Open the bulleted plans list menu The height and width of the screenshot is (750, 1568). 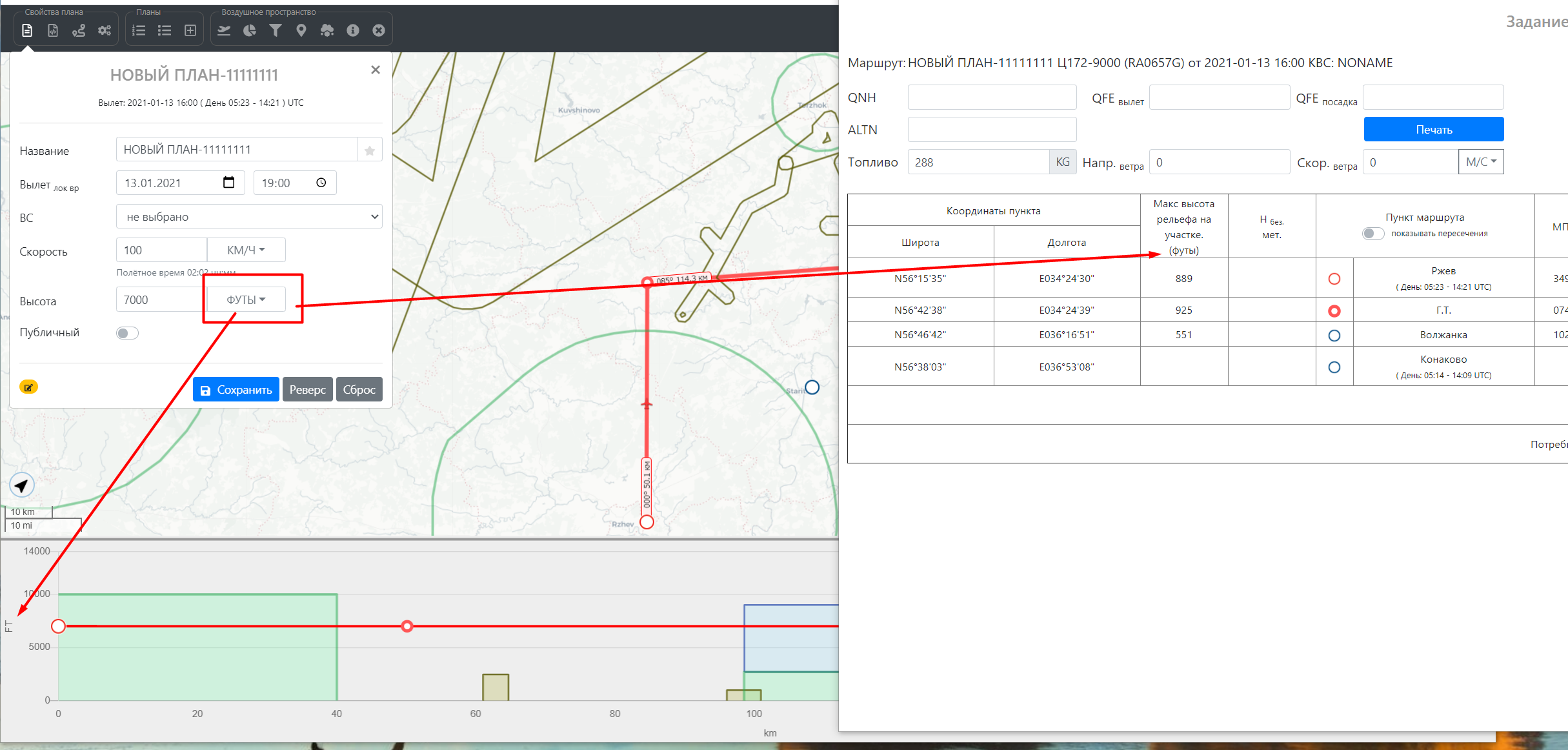165,30
